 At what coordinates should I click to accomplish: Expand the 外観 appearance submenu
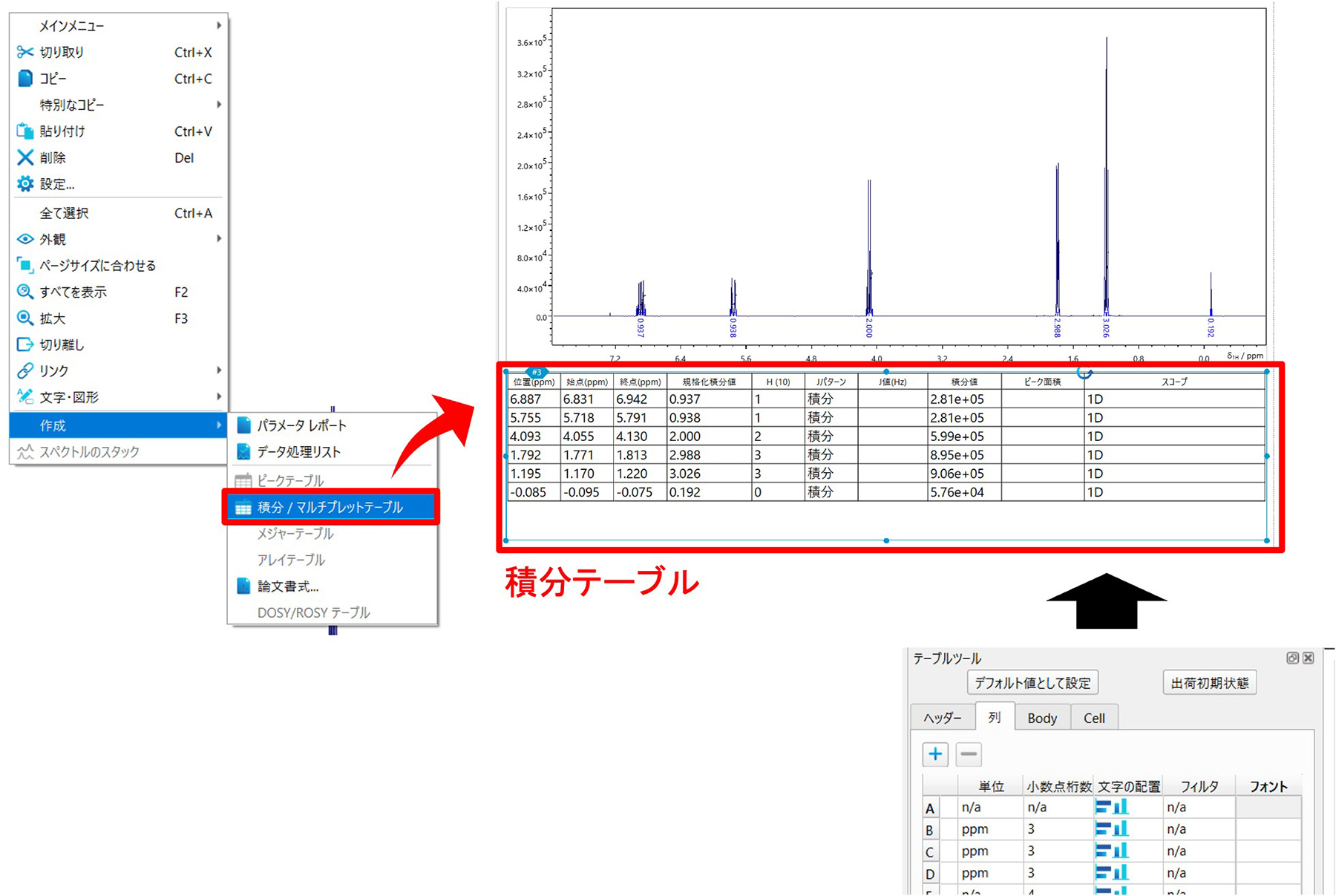tap(119, 239)
